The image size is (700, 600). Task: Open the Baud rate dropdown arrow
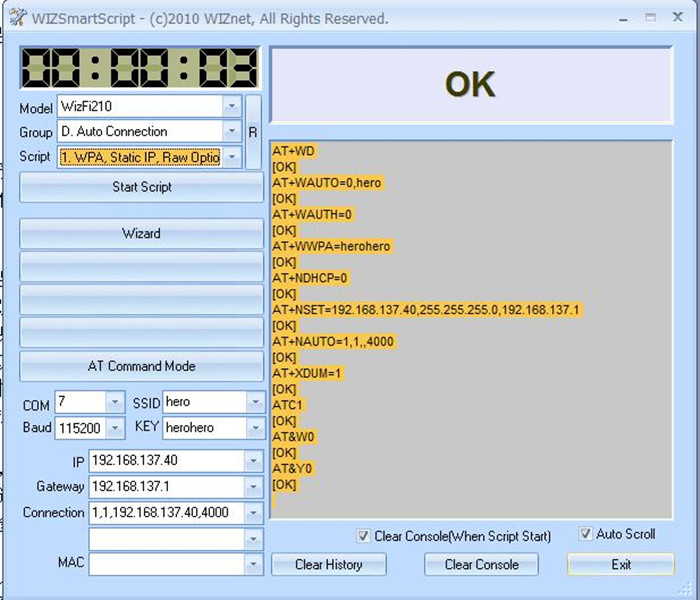pos(115,428)
